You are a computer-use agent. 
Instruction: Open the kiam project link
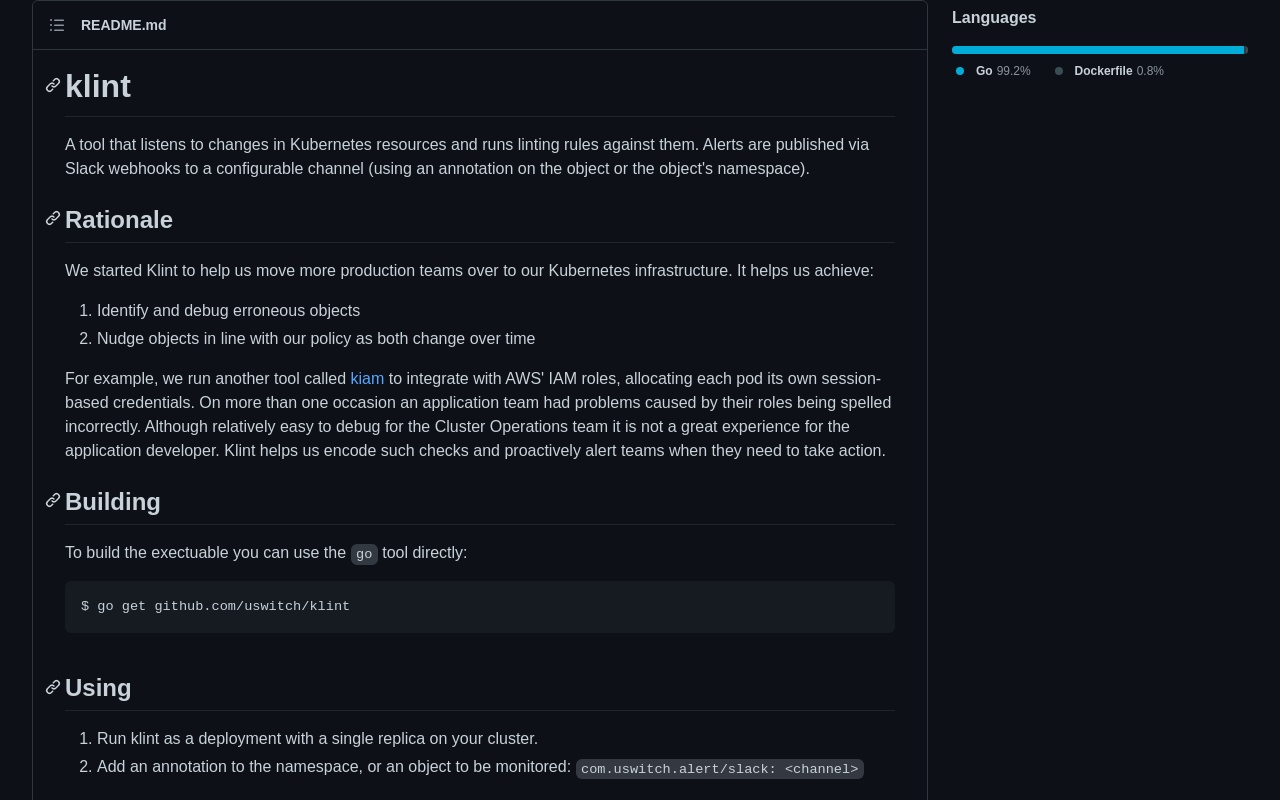367,379
